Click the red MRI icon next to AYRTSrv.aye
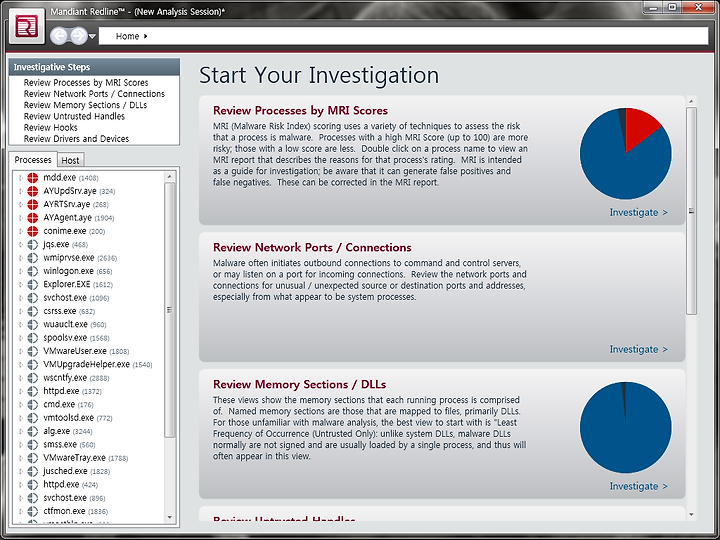Image resolution: width=720 pixels, height=540 pixels. pos(33,204)
